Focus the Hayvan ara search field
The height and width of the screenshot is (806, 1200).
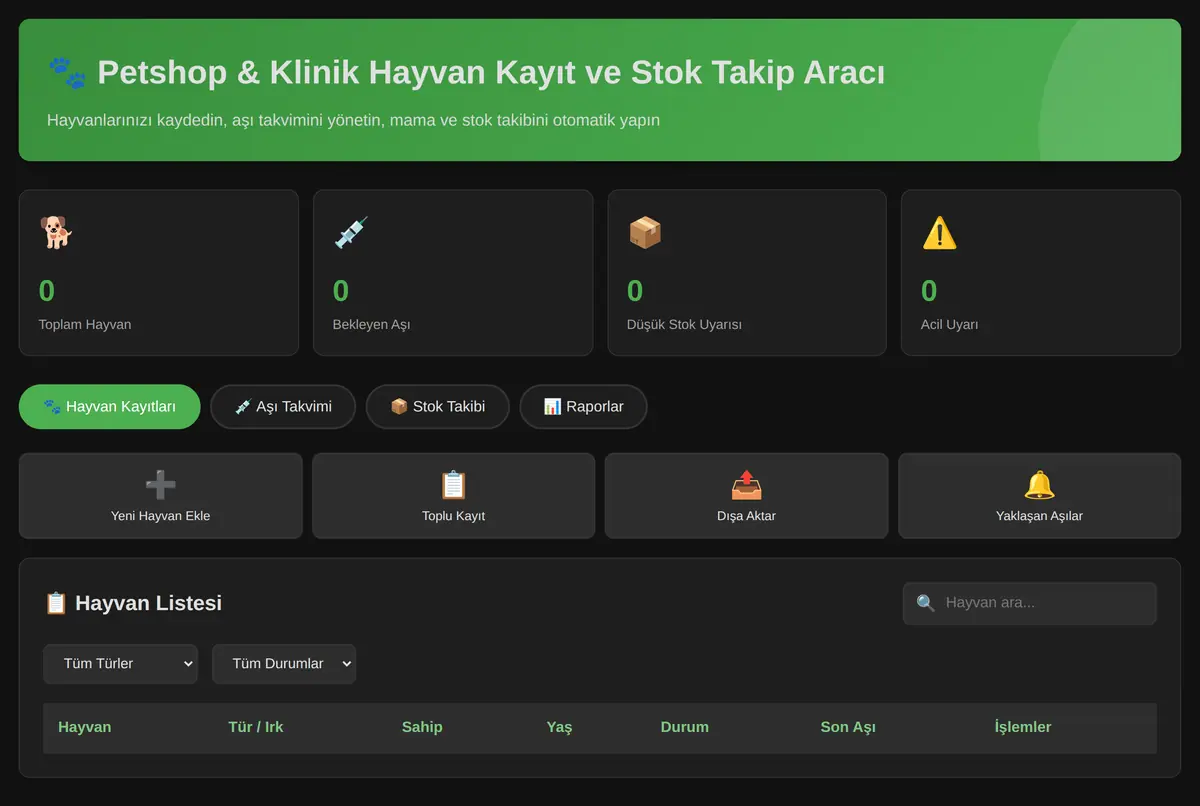click(x=1030, y=603)
